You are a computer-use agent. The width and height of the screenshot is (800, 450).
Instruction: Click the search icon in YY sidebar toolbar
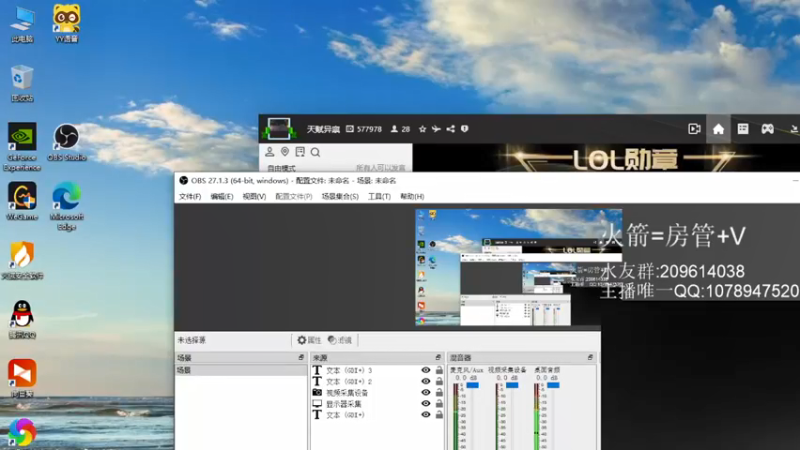tap(315, 152)
